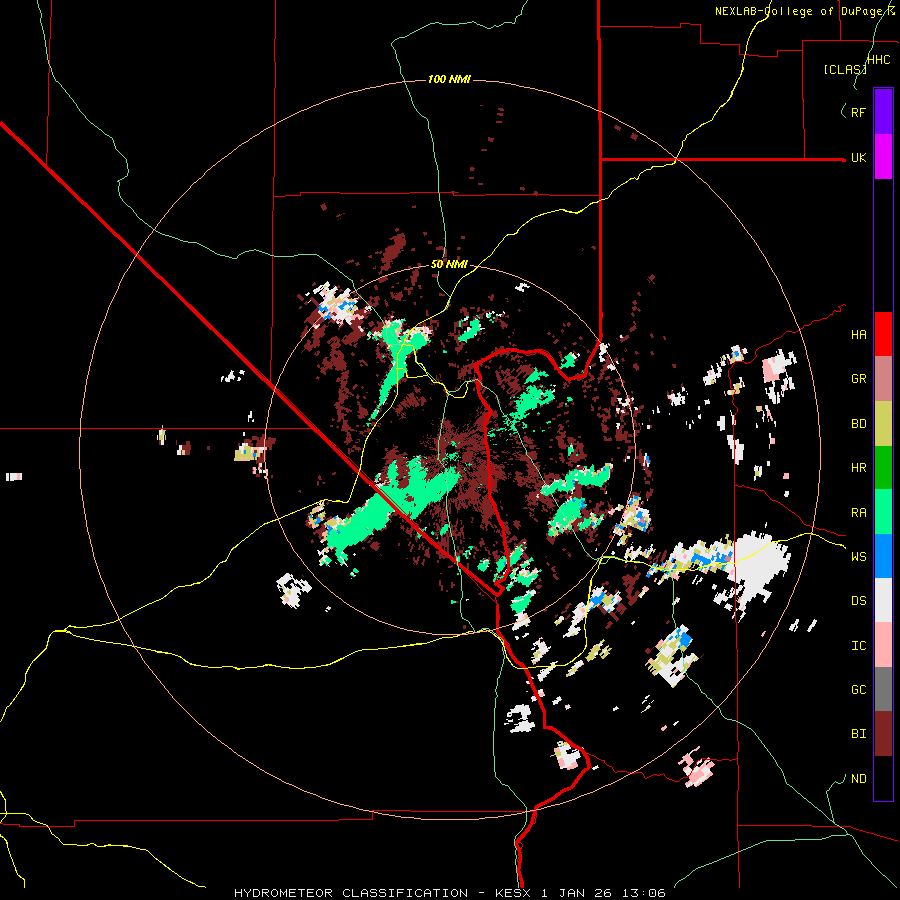Click the GR legend label
This screenshot has width=900, height=900.
point(858,379)
